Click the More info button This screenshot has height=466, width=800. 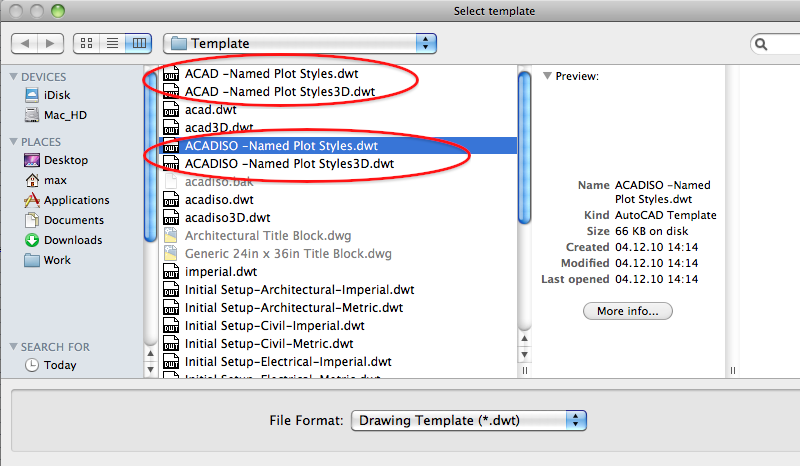pyautogui.click(x=627, y=311)
